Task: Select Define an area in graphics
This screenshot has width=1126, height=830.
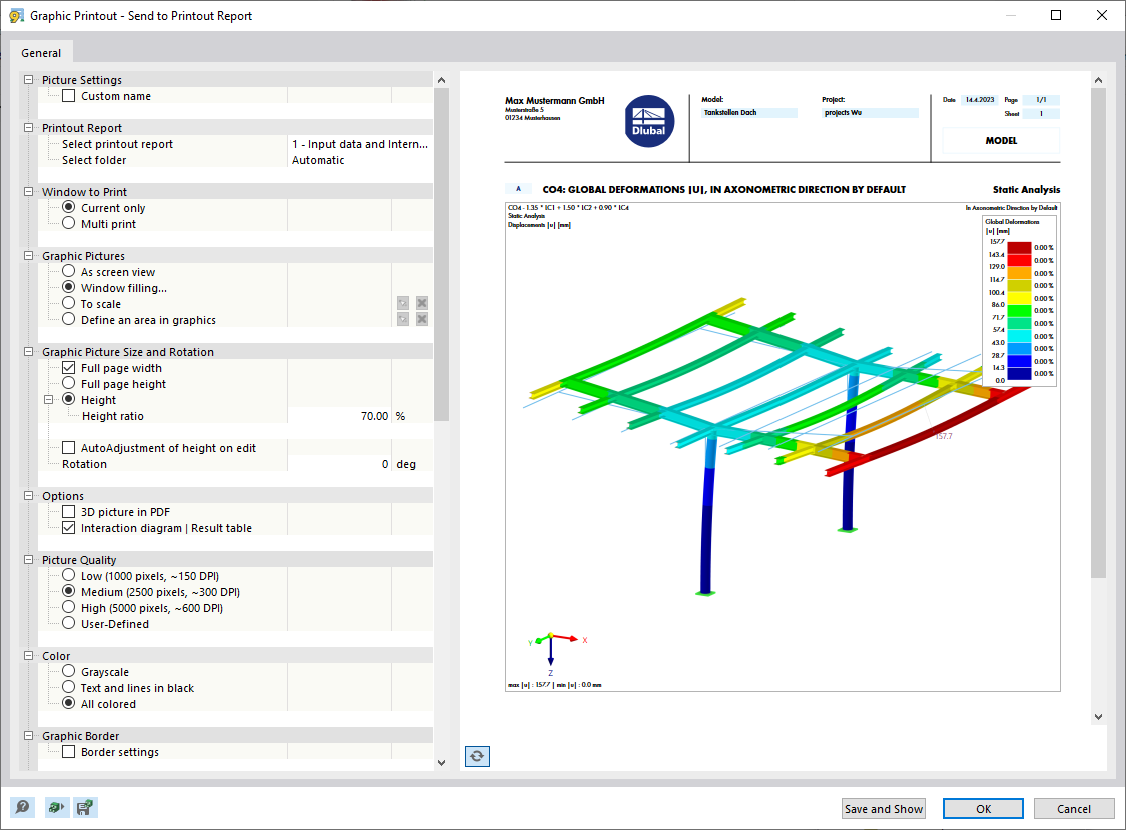Action: pyautogui.click(x=68, y=320)
